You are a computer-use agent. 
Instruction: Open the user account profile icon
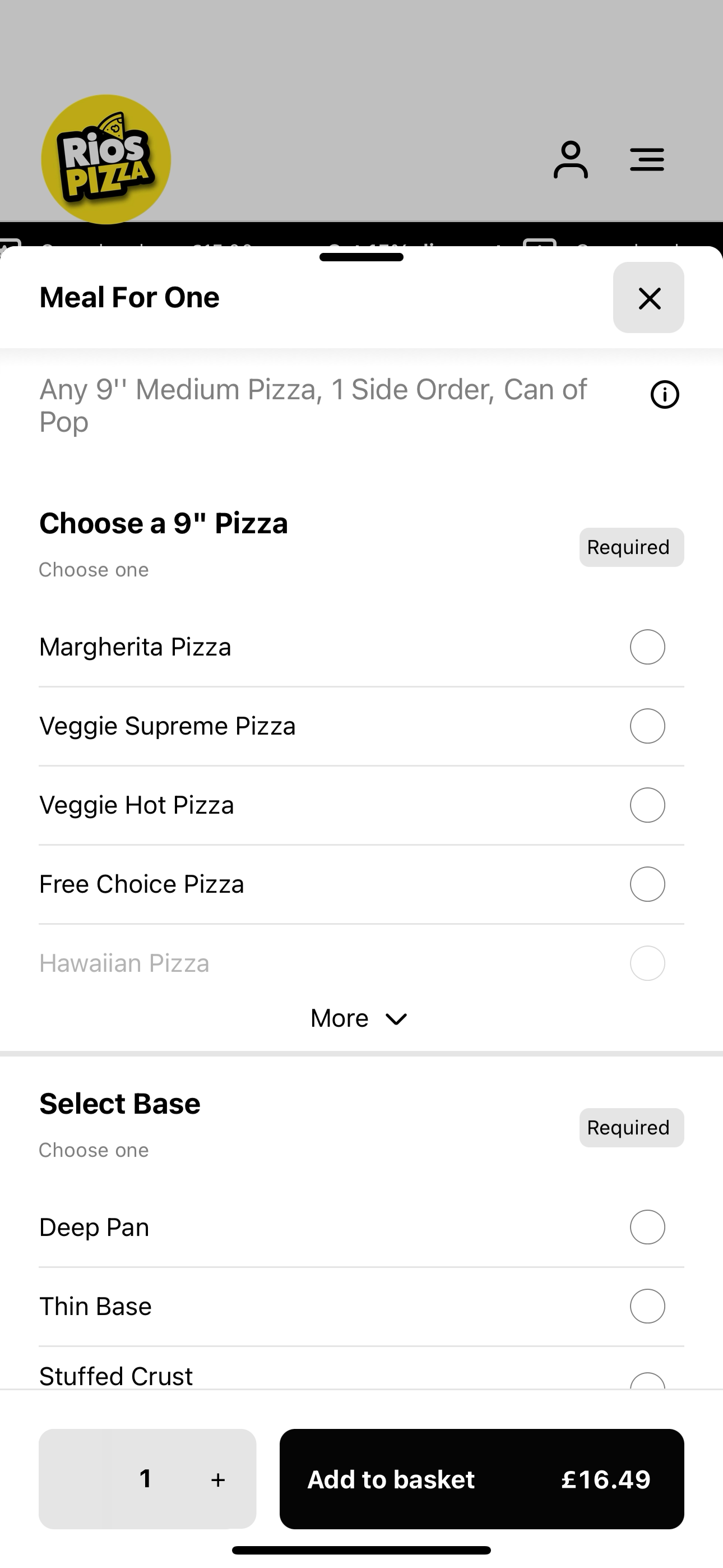tap(570, 159)
